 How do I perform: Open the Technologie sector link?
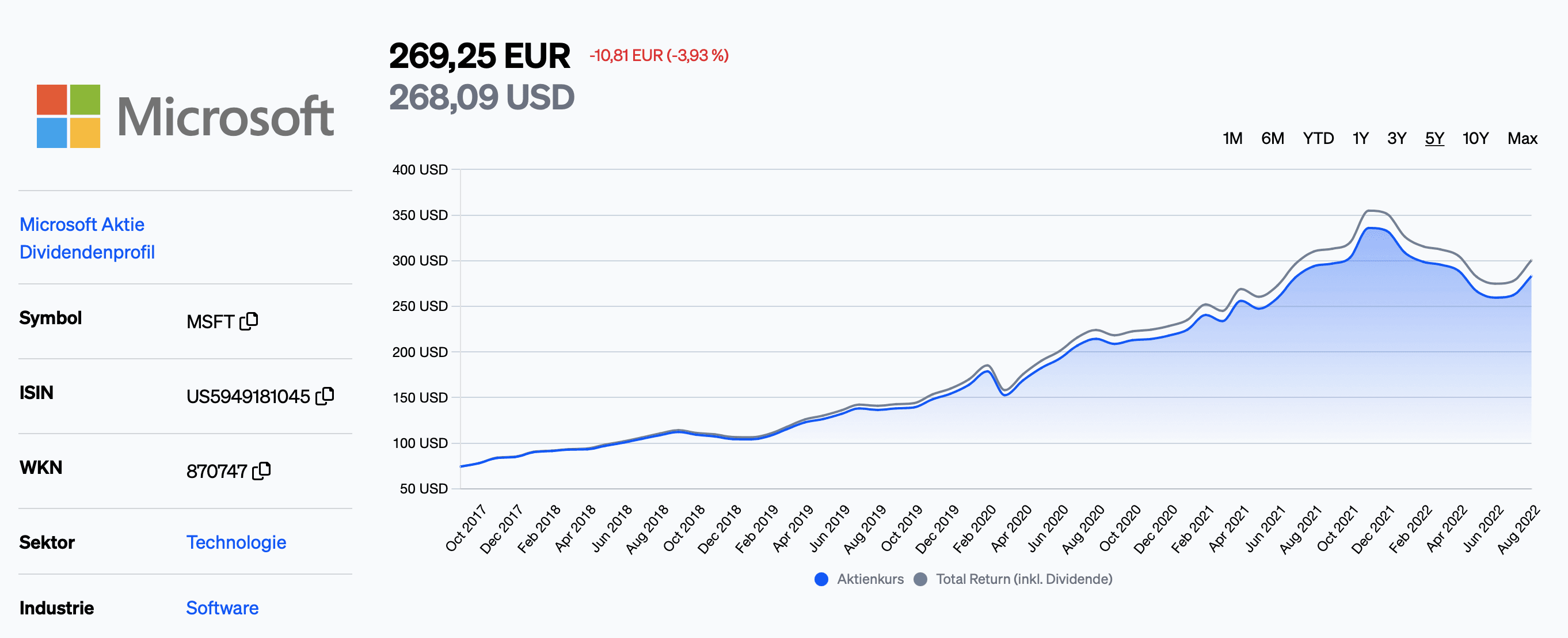236,542
